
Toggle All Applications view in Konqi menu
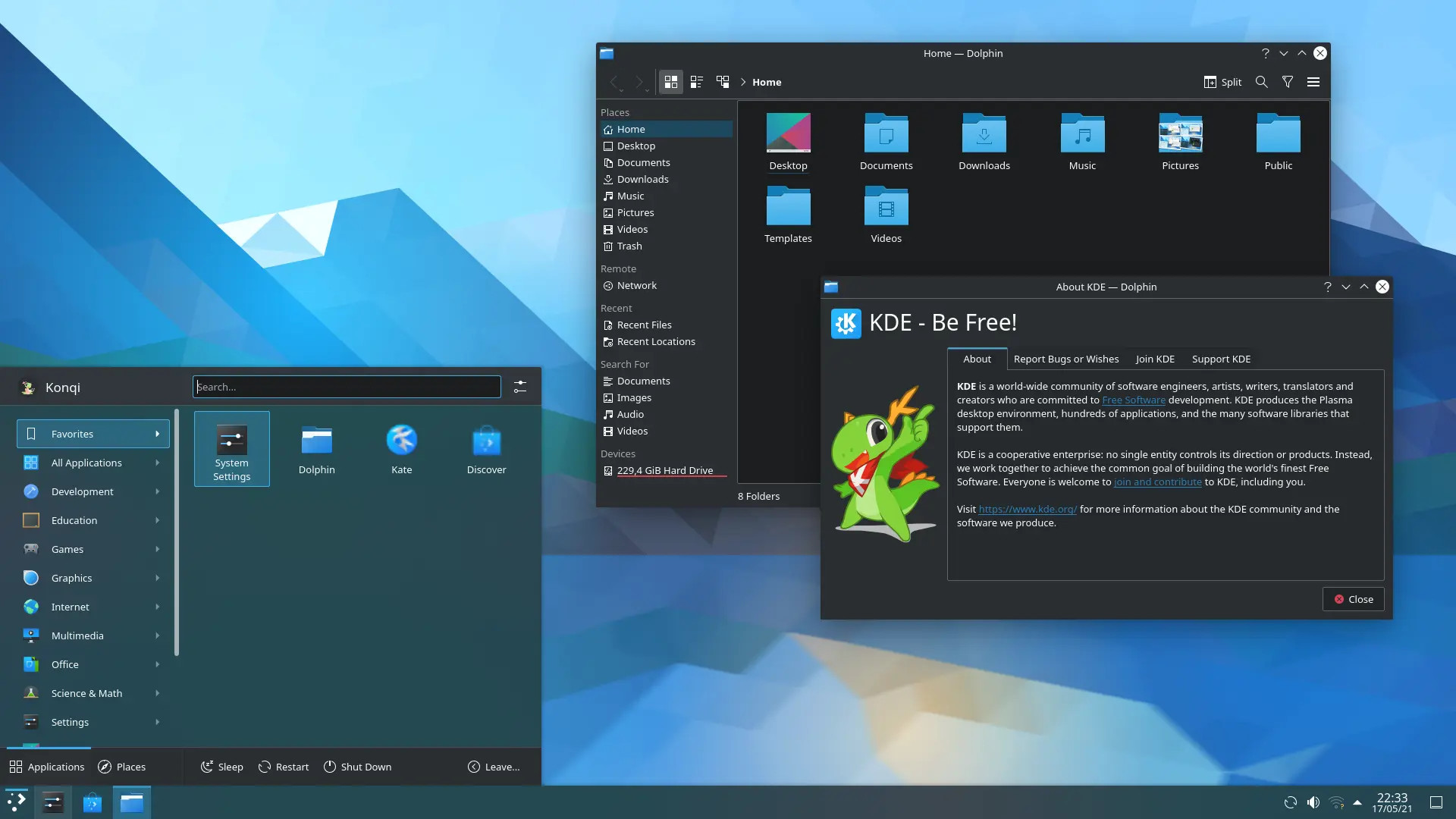86,462
